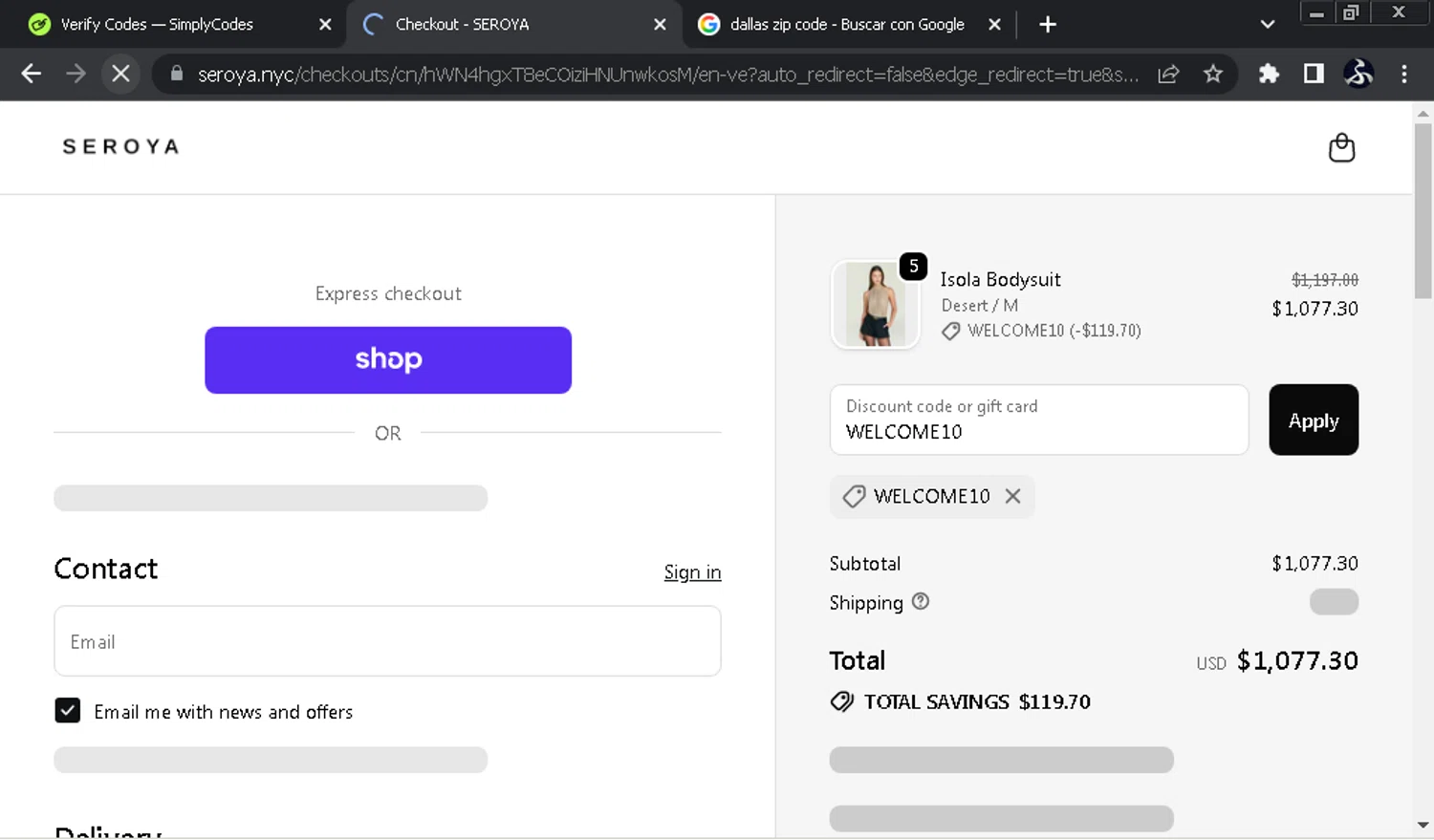Click the SimplyCodes tab favicon
Image resolution: width=1434 pixels, height=840 pixels.
(x=39, y=25)
